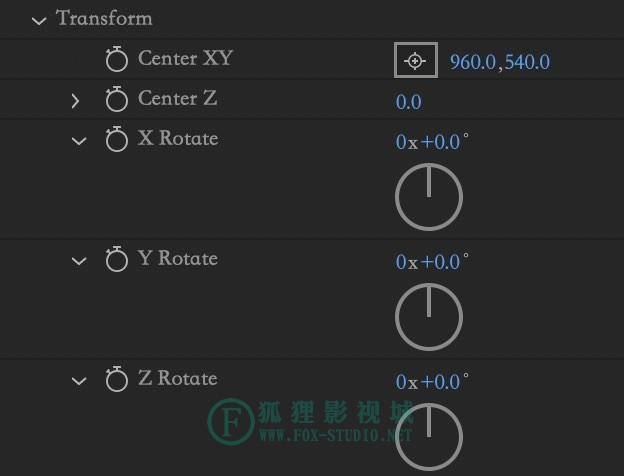
Task: Click the Z Rotate 0x+0.0° value
Action: click(432, 382)
